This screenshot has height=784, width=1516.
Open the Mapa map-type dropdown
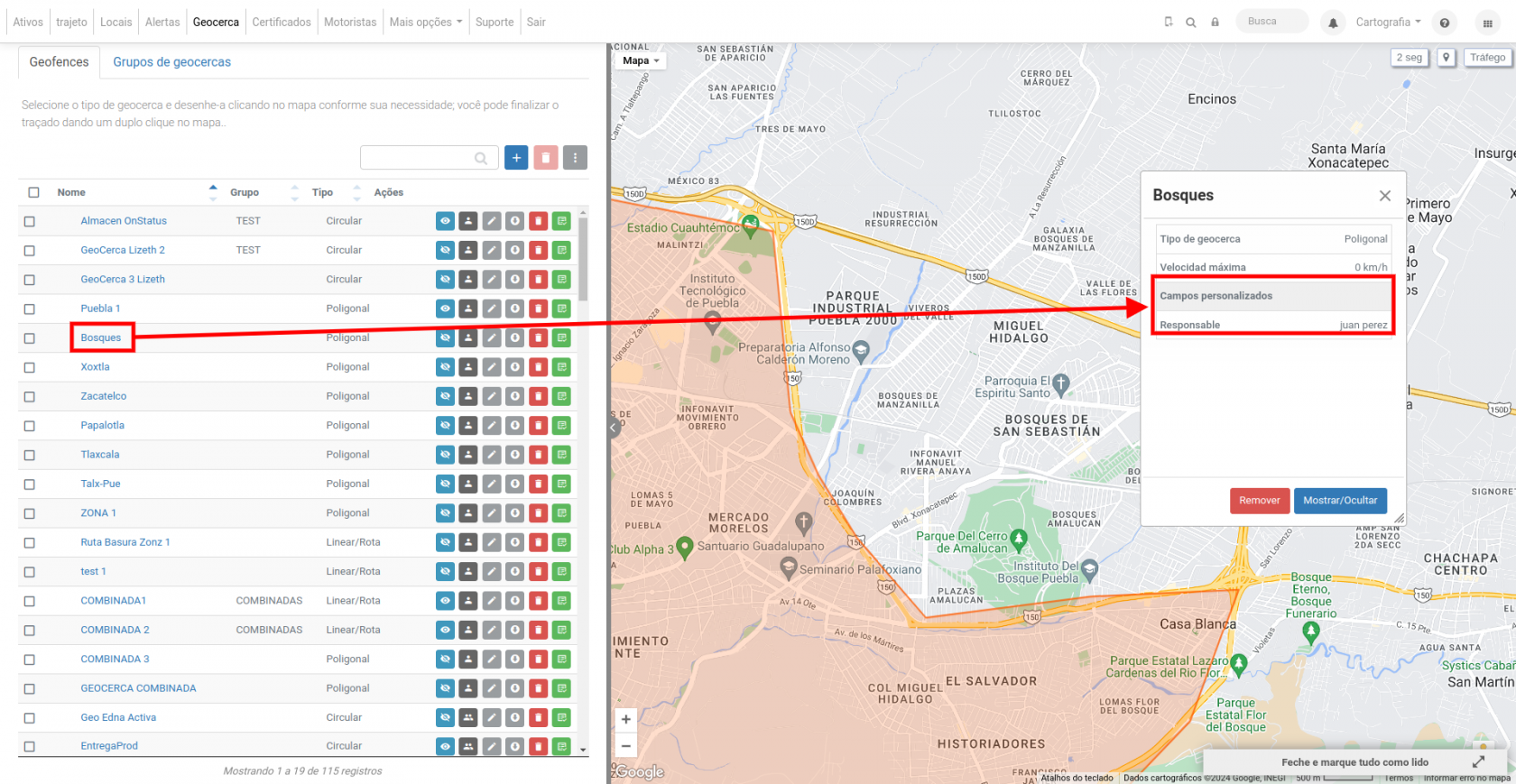point(642,60)
